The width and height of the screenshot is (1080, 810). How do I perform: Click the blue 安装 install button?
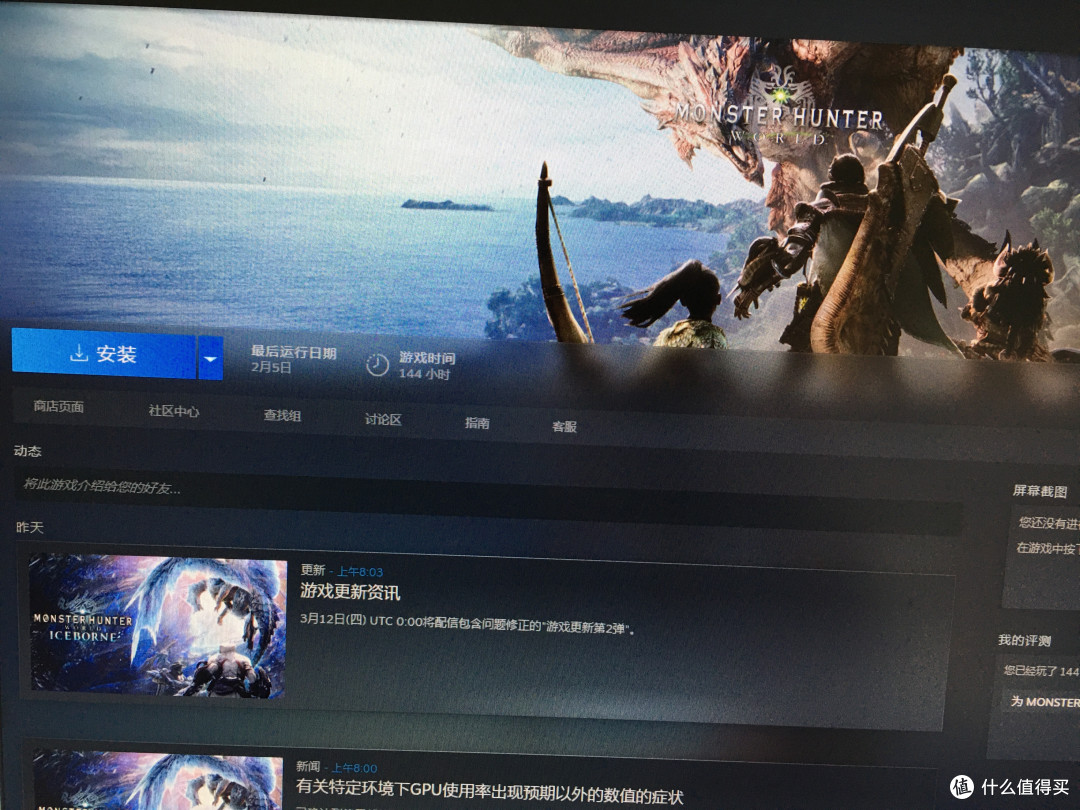(104, 353)
